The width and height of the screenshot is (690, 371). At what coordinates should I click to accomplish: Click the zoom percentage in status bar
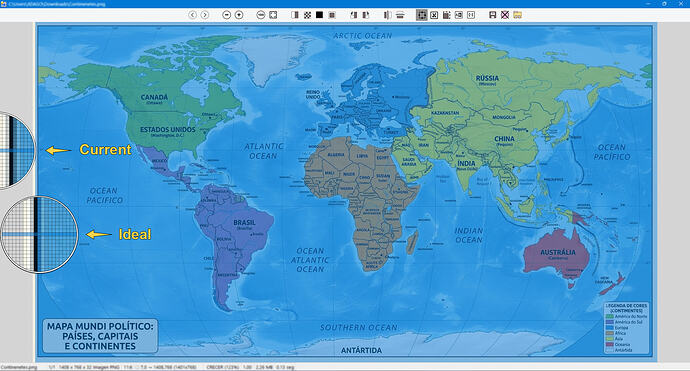[224, 367]
